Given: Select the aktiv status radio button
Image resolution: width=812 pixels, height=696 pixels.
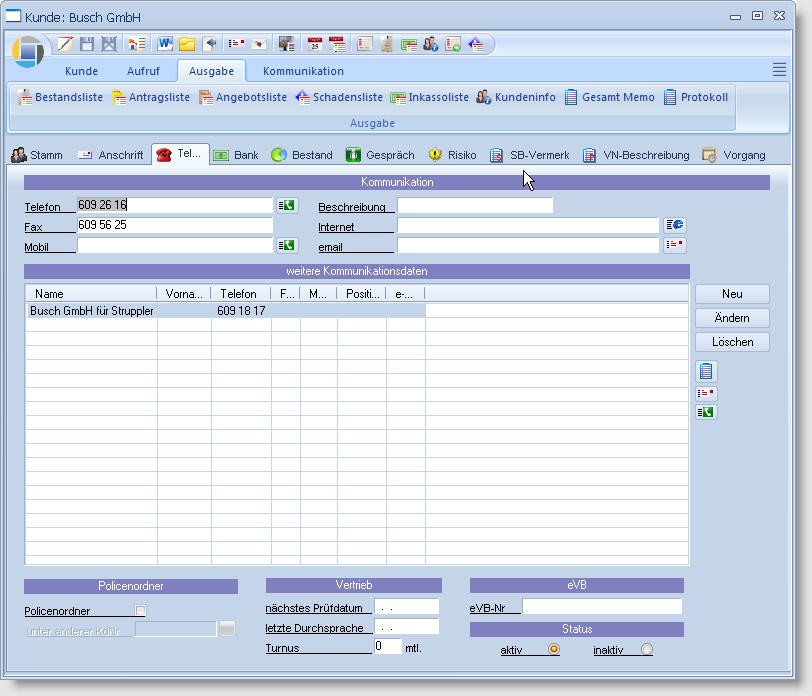Looking at the screenshot, I should 554,649.
